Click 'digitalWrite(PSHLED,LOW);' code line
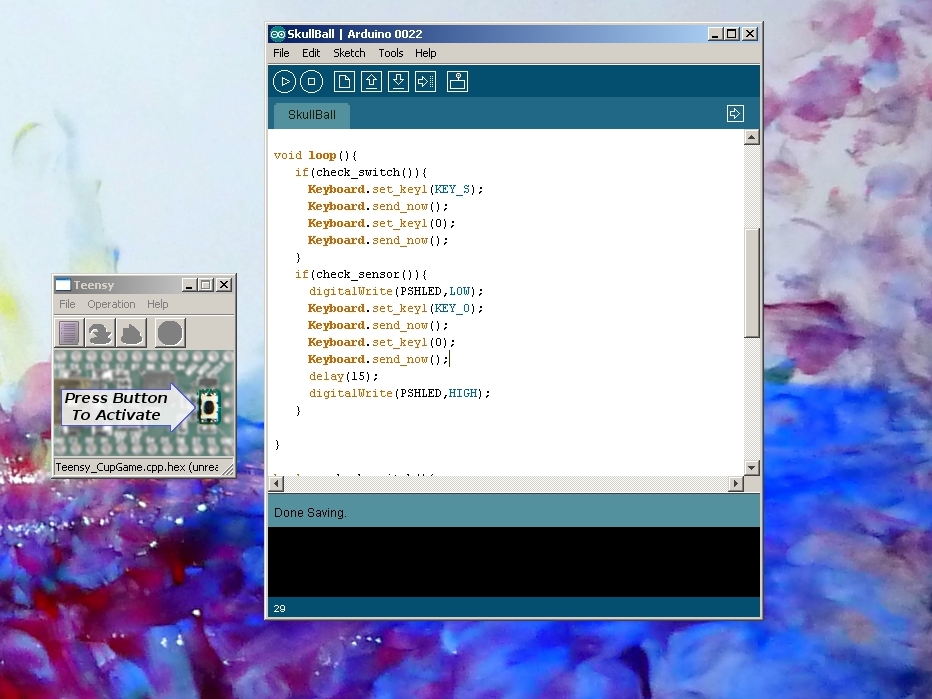Image resolution: width=932 pixels, height=699 pixels. tap(396, 291)
